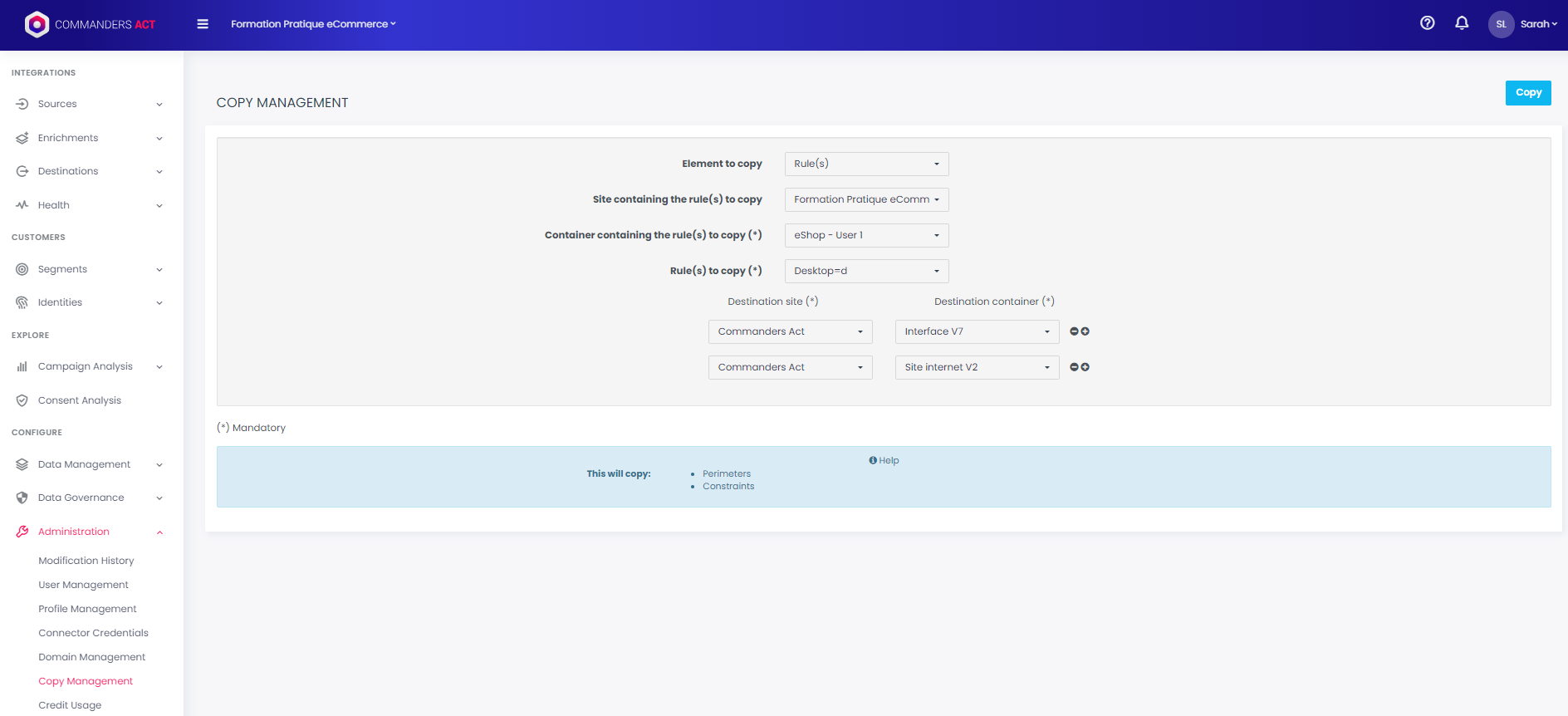Open the help question mark icon
The width and height of the screenshot is (1568, 716).
coord(1427,23)
